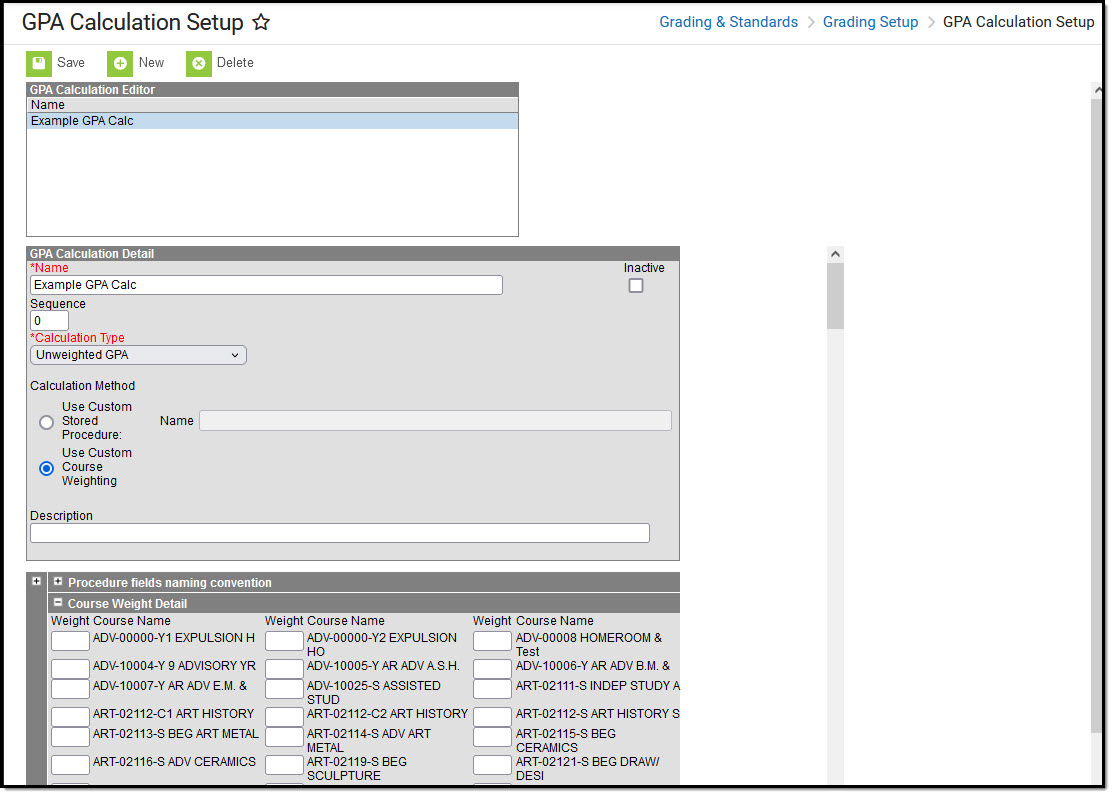Screen dimensions: 1112x795
Task: Click weight box for ADV-10006-Y AR ADV B.M.
Action: tap(492, 669)
